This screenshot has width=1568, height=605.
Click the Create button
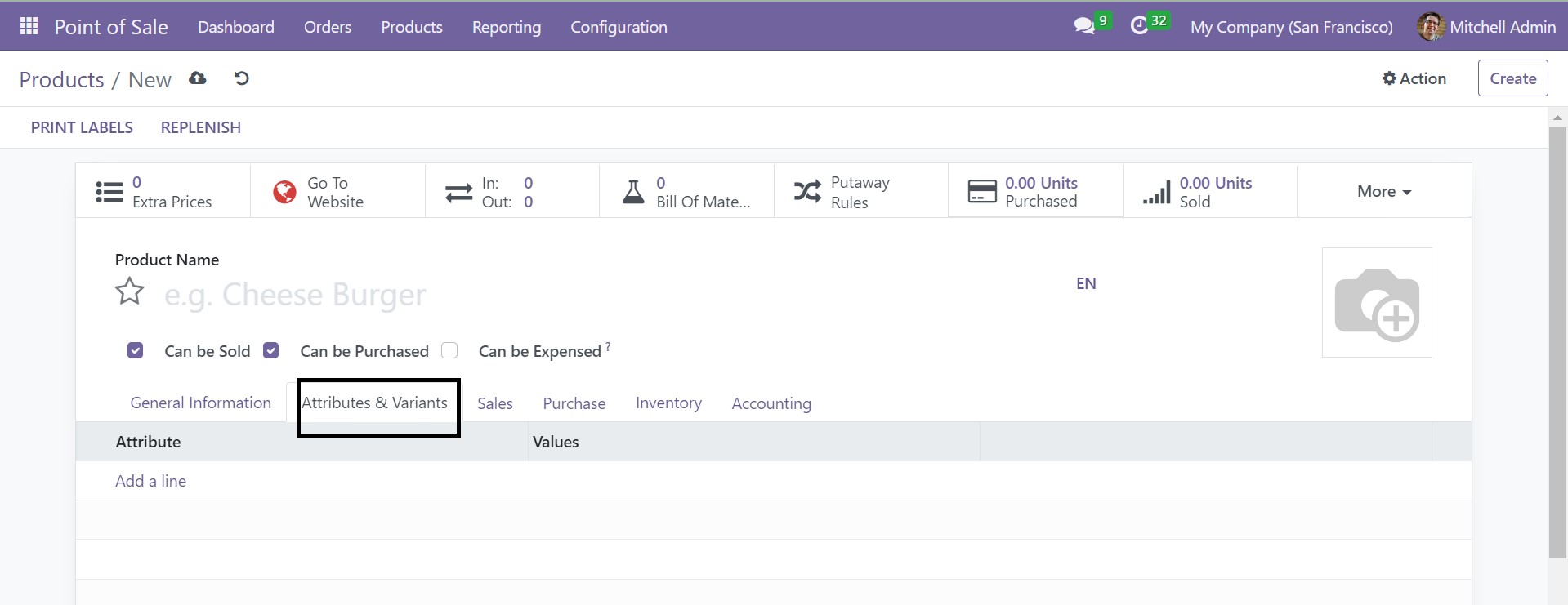pos(1512,78)
